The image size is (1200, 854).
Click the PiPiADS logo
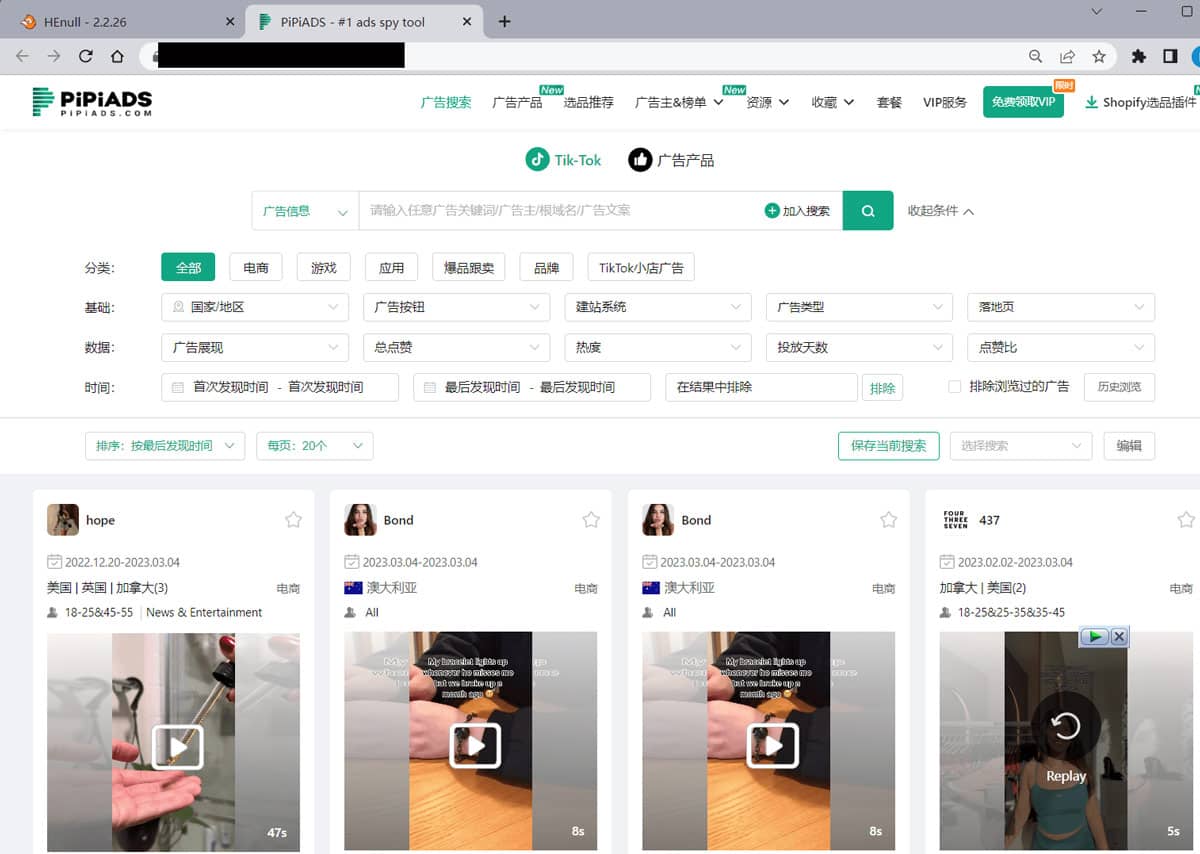point(92,101)
